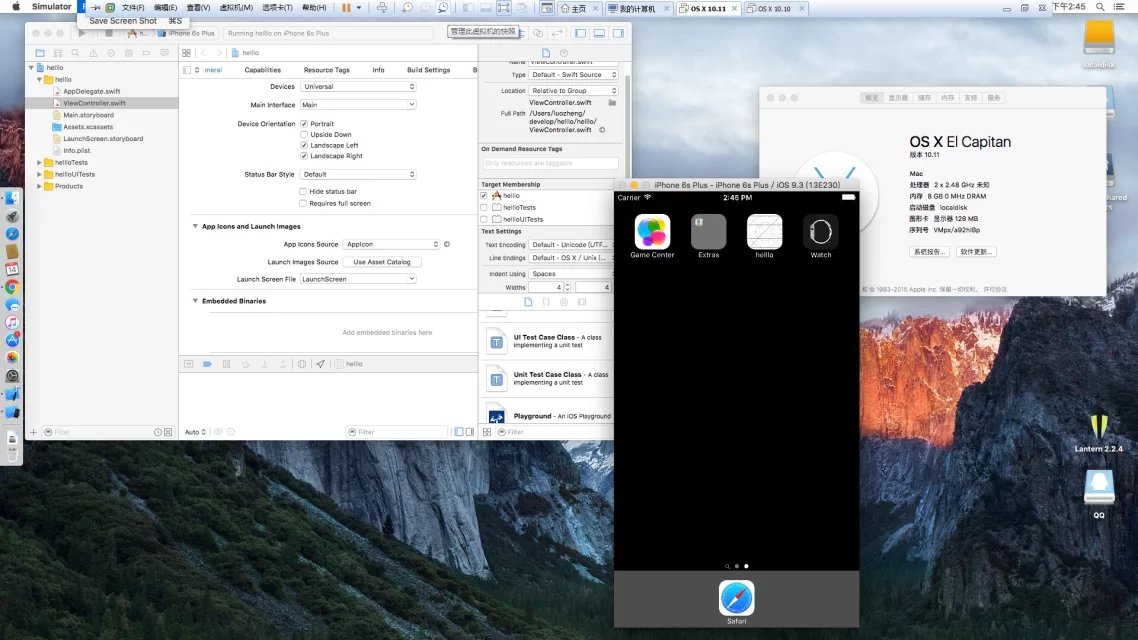Toggle the Landscape Right checkbox
Screen dimensions: 1138x640
304,156
